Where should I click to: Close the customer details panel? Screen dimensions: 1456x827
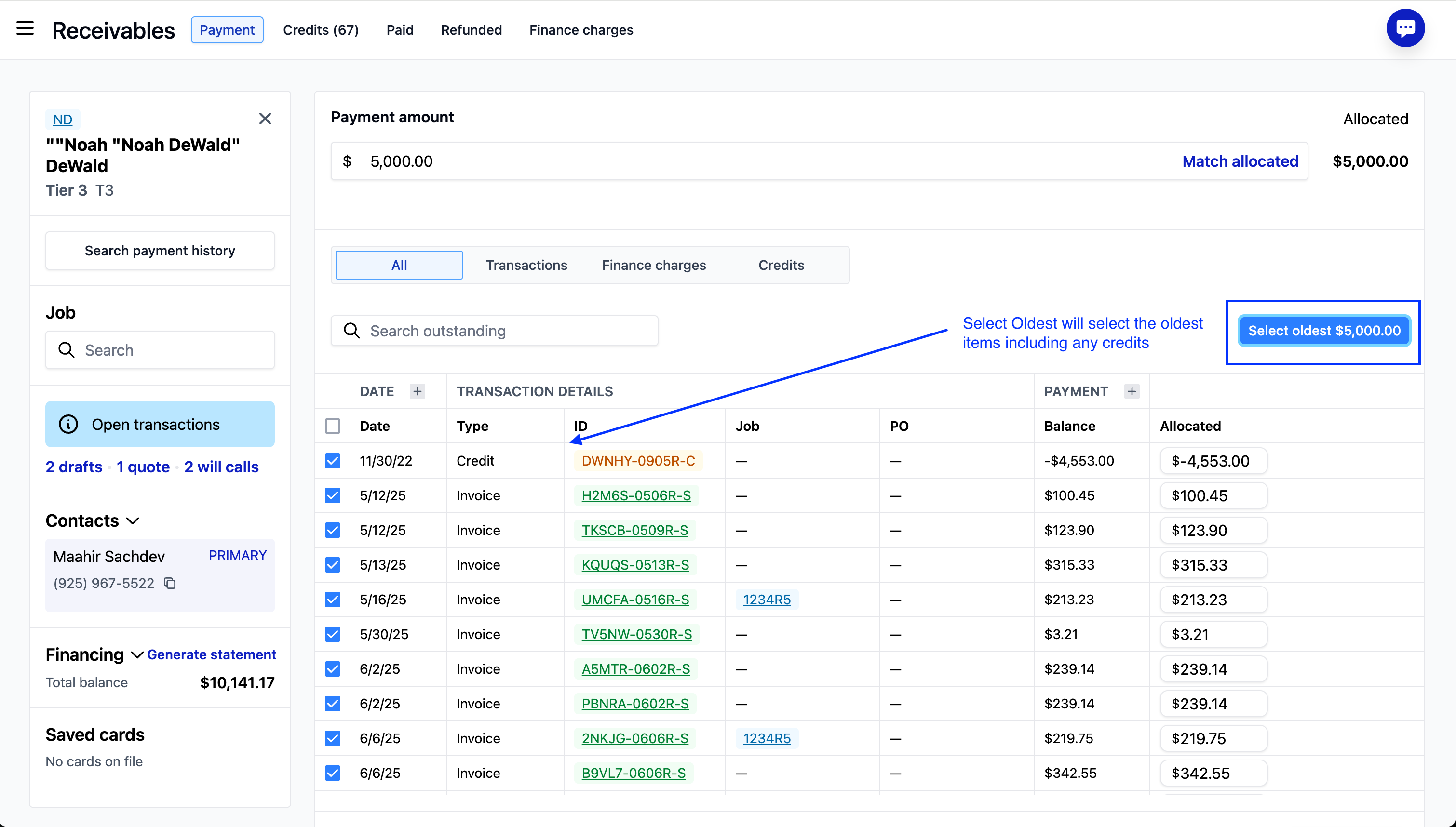pos(265,119)
